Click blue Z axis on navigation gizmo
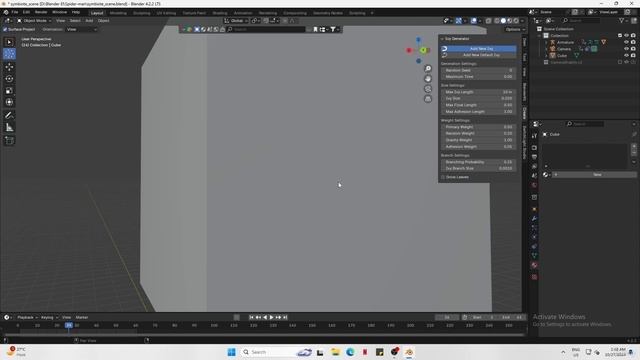The width and height of the screenshot is (640, 360). (418, 40)
